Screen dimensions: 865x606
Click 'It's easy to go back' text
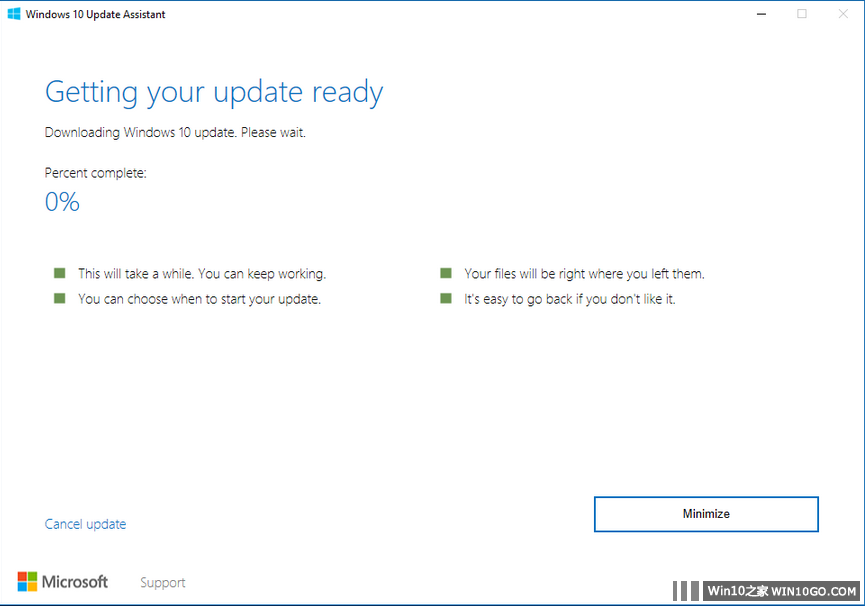(569, 299)
